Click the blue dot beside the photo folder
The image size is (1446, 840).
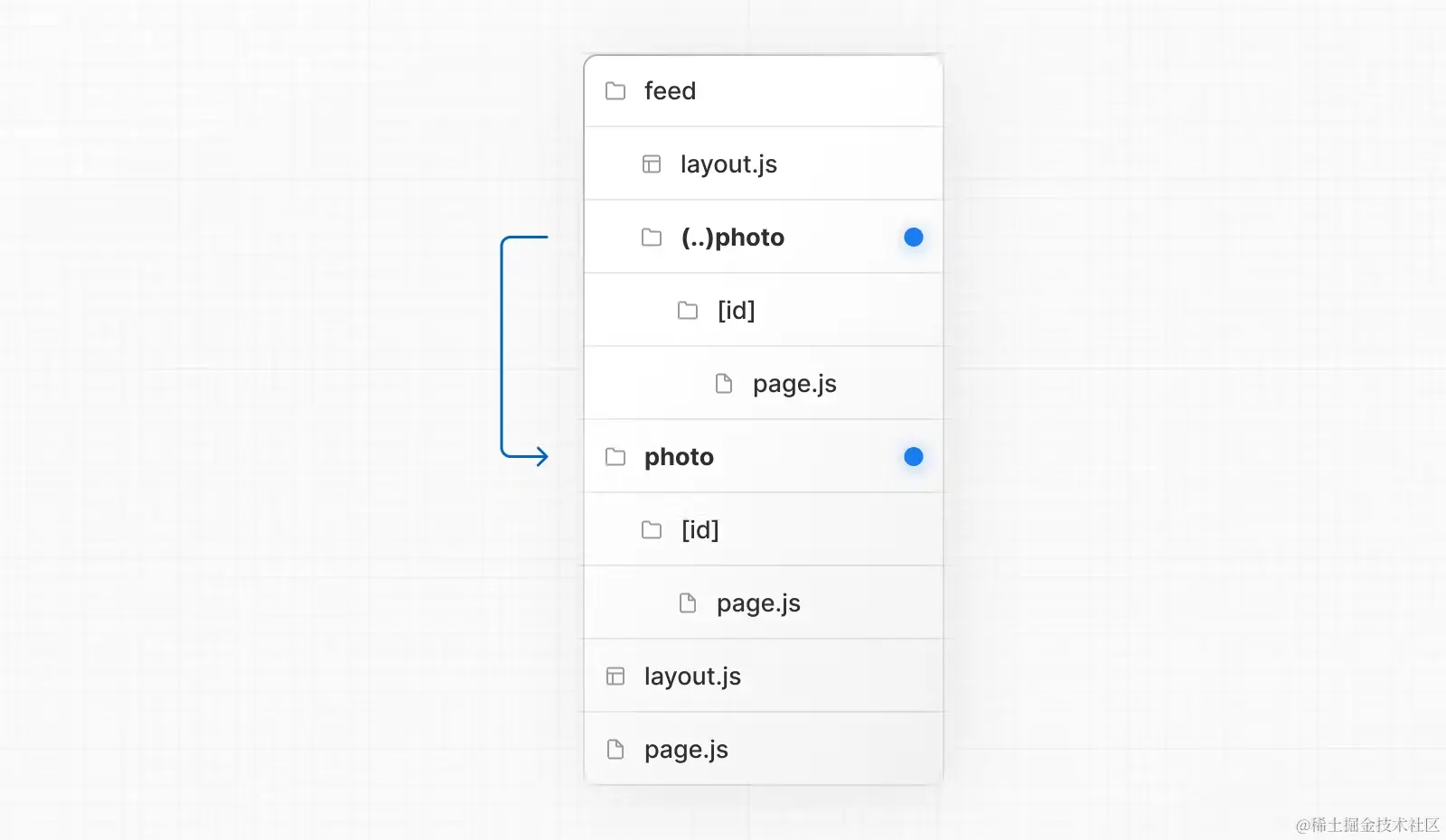coord(914,457)
